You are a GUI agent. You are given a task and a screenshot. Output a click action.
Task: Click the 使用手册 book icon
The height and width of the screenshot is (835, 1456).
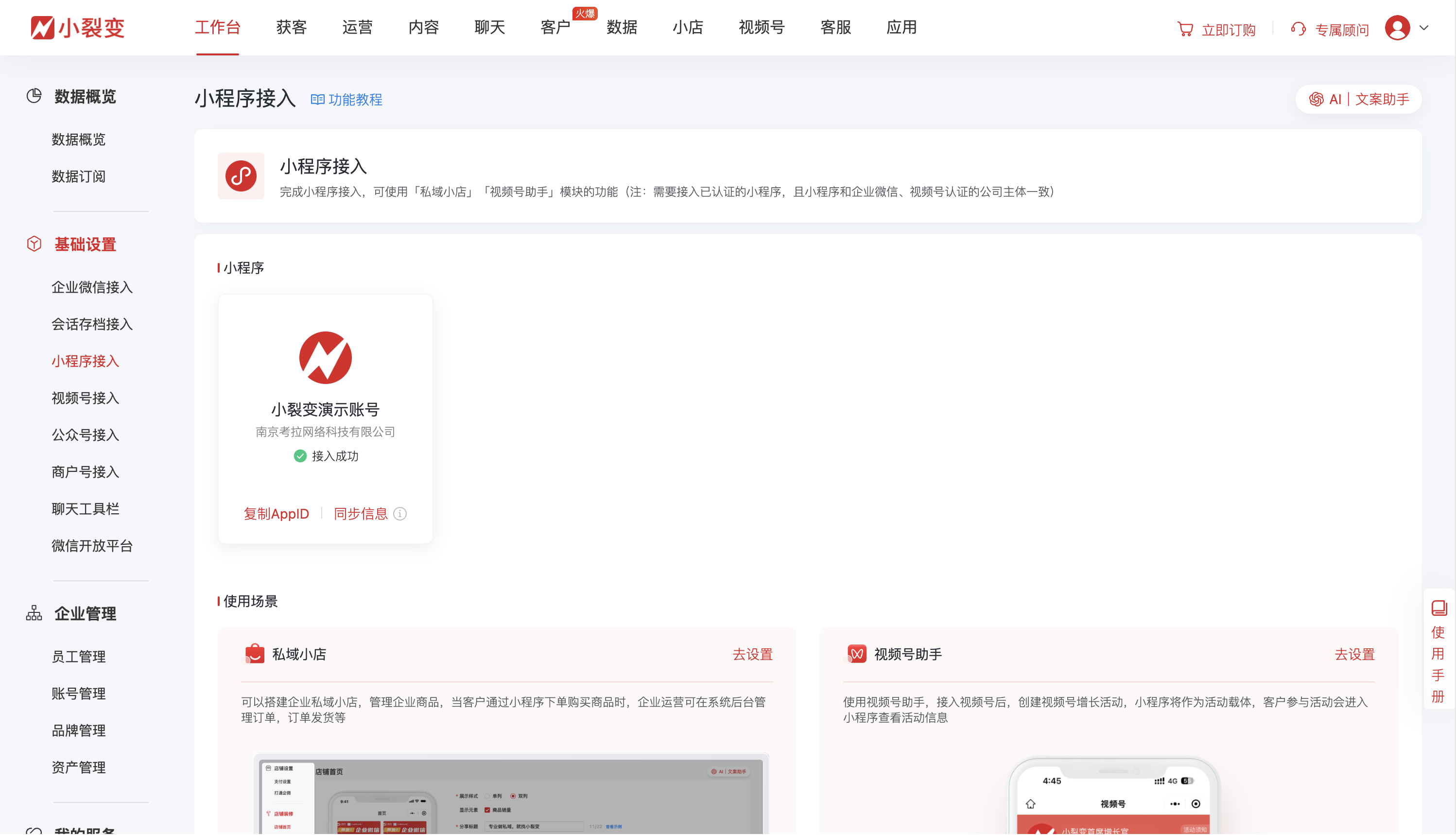(1439, 608)
